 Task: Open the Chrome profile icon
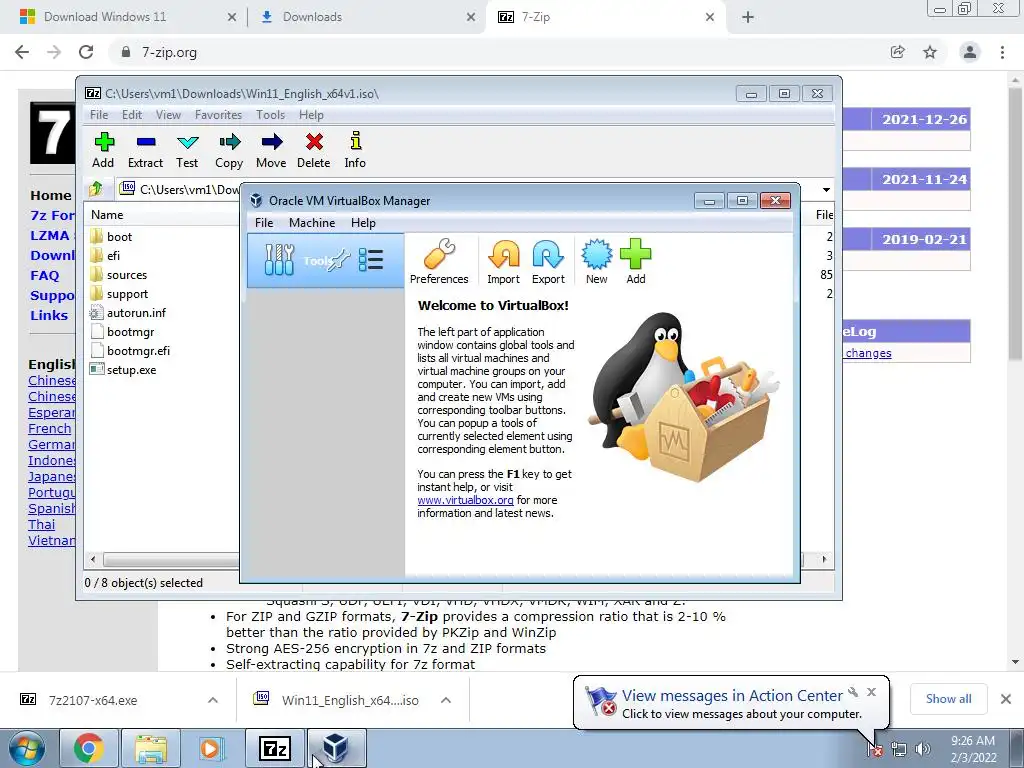(970, 52)
